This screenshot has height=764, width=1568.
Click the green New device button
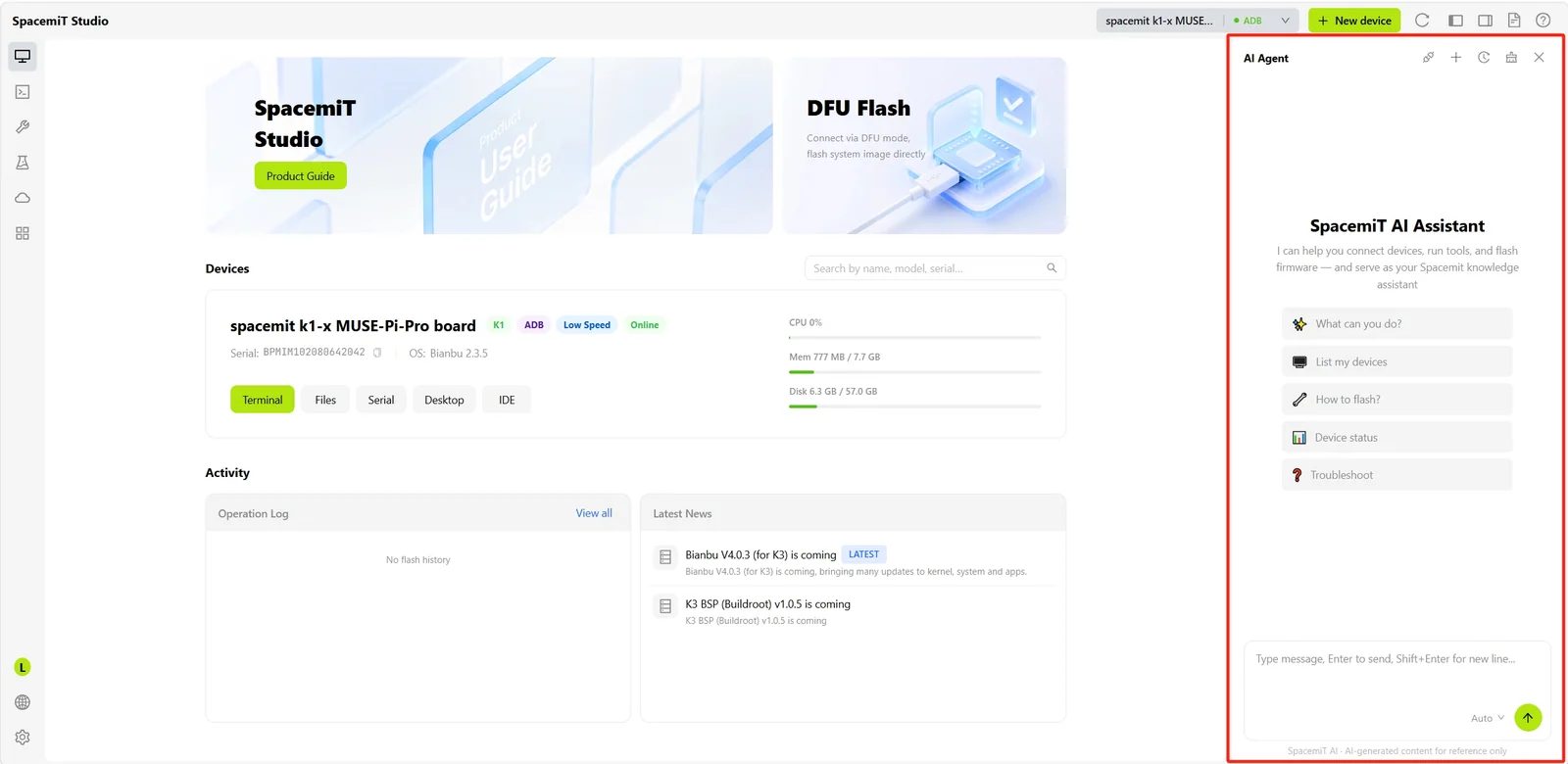tap(1354, 21)
